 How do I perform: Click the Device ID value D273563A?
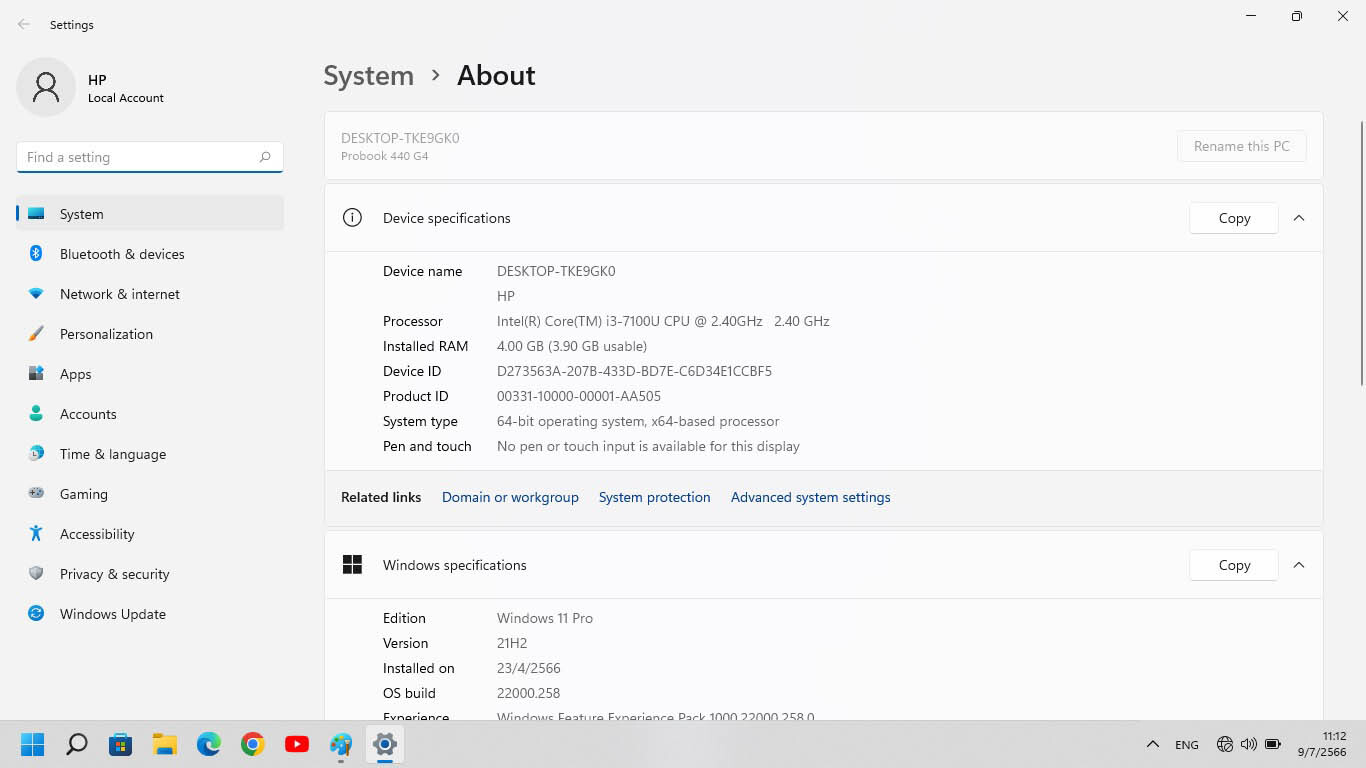(x=634, y=371)
